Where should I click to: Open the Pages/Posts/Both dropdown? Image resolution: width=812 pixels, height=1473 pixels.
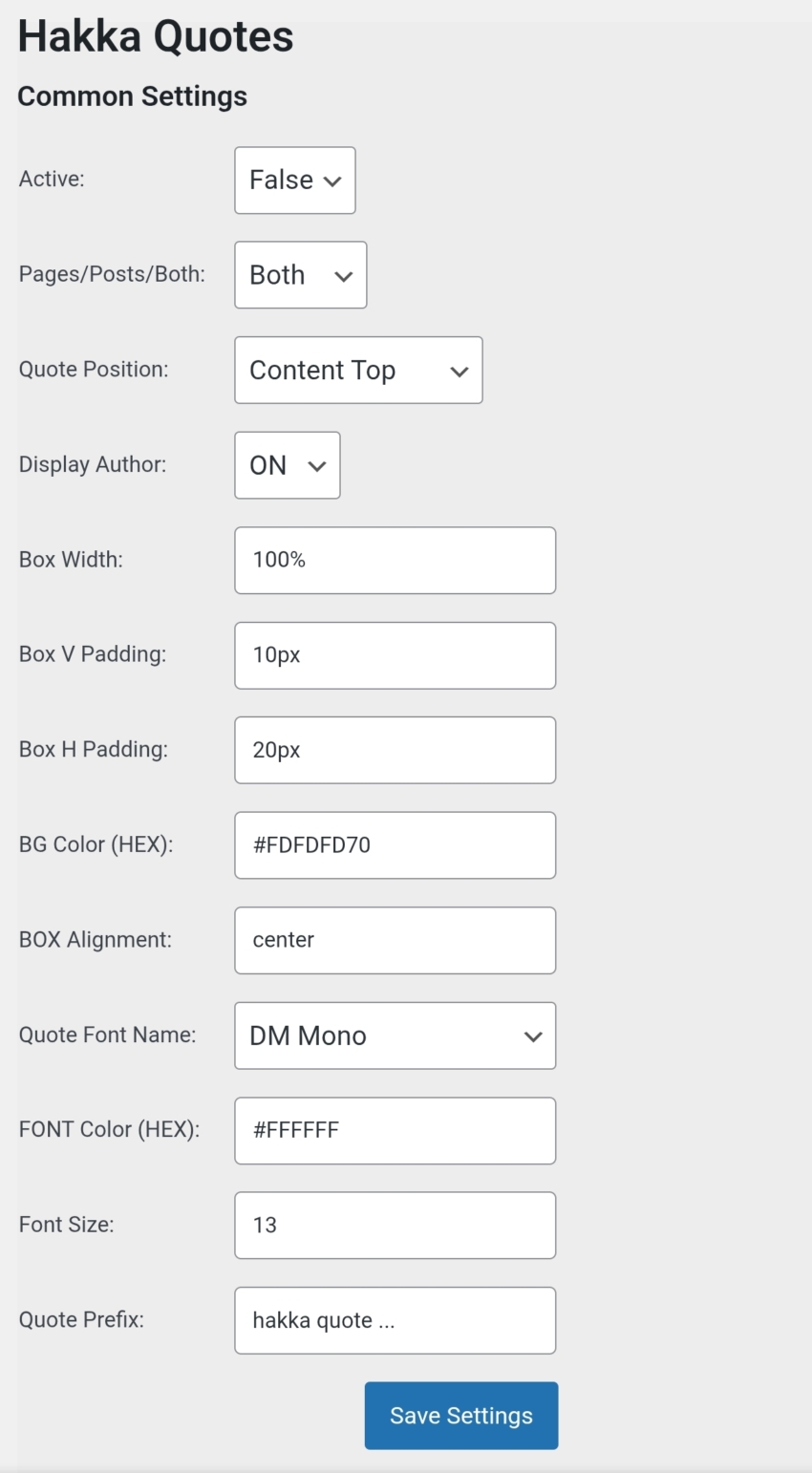click(x=300, y=275)
